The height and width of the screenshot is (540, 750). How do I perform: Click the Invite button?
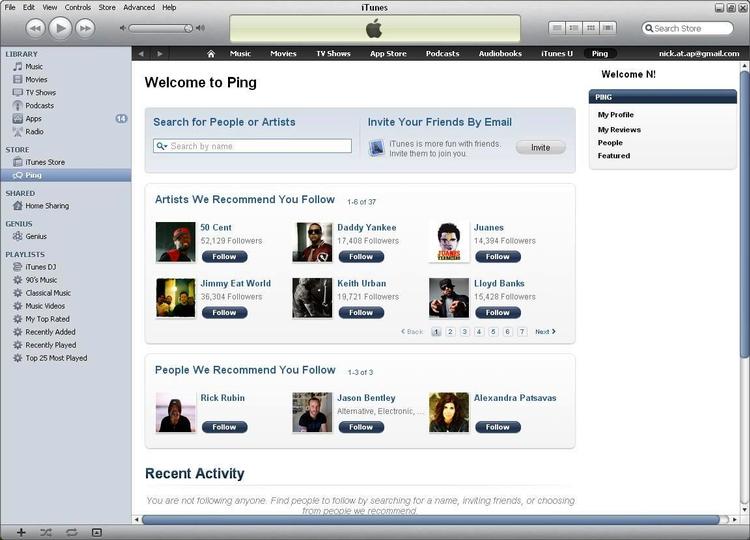tap(540, 148)
